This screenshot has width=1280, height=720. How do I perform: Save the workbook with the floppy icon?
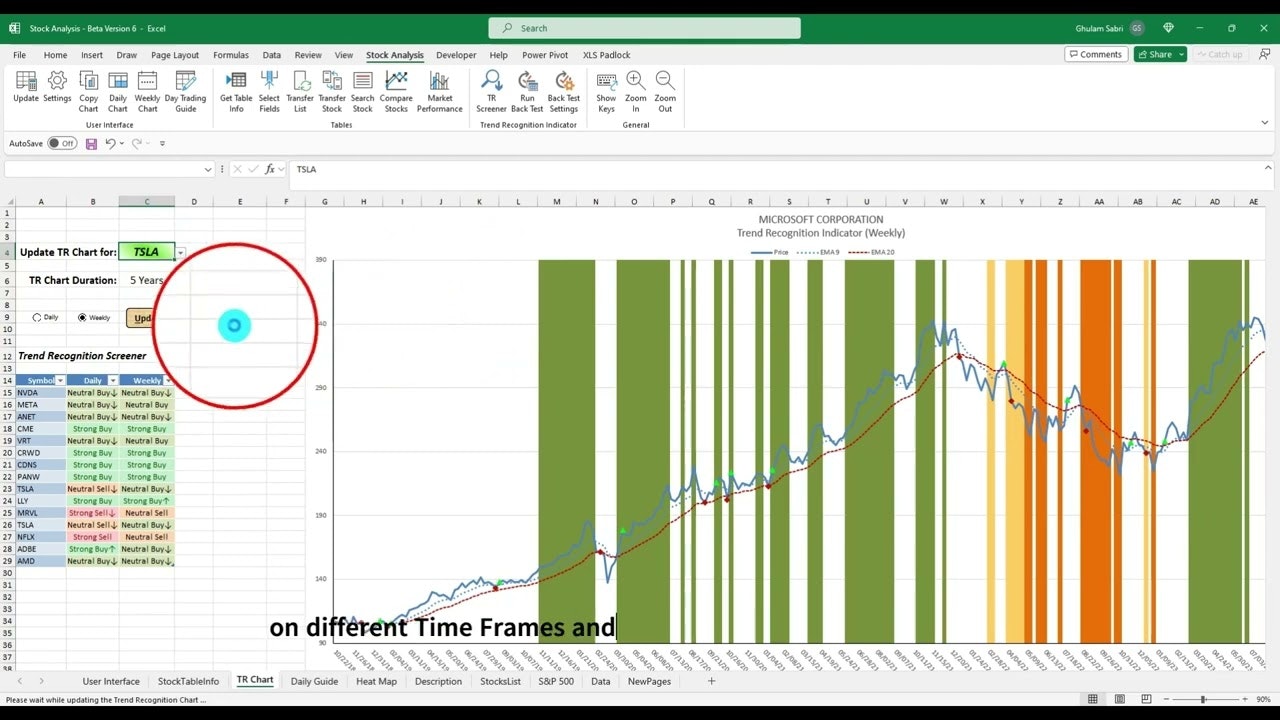tap(91, 144)
